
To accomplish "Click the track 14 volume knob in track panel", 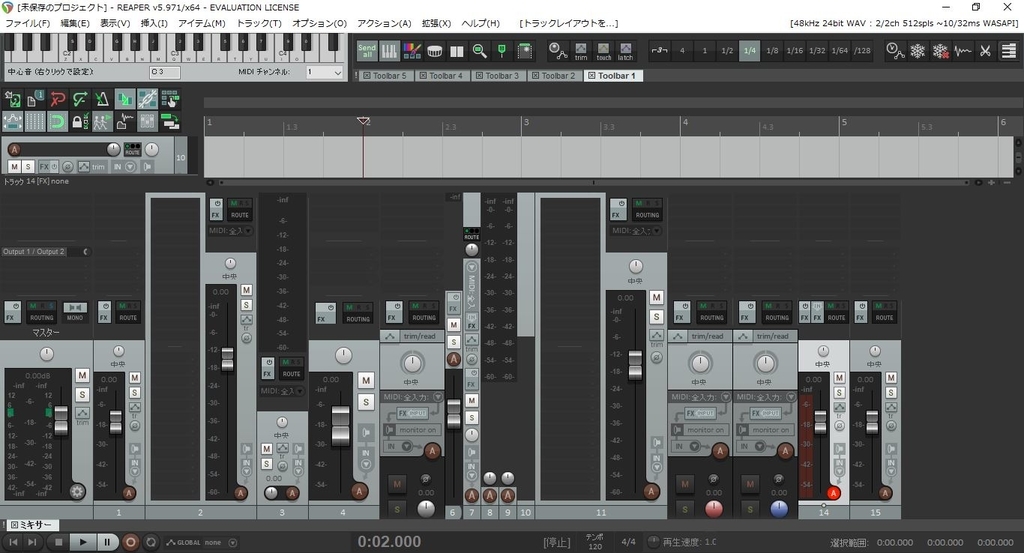I will point(114,150).
